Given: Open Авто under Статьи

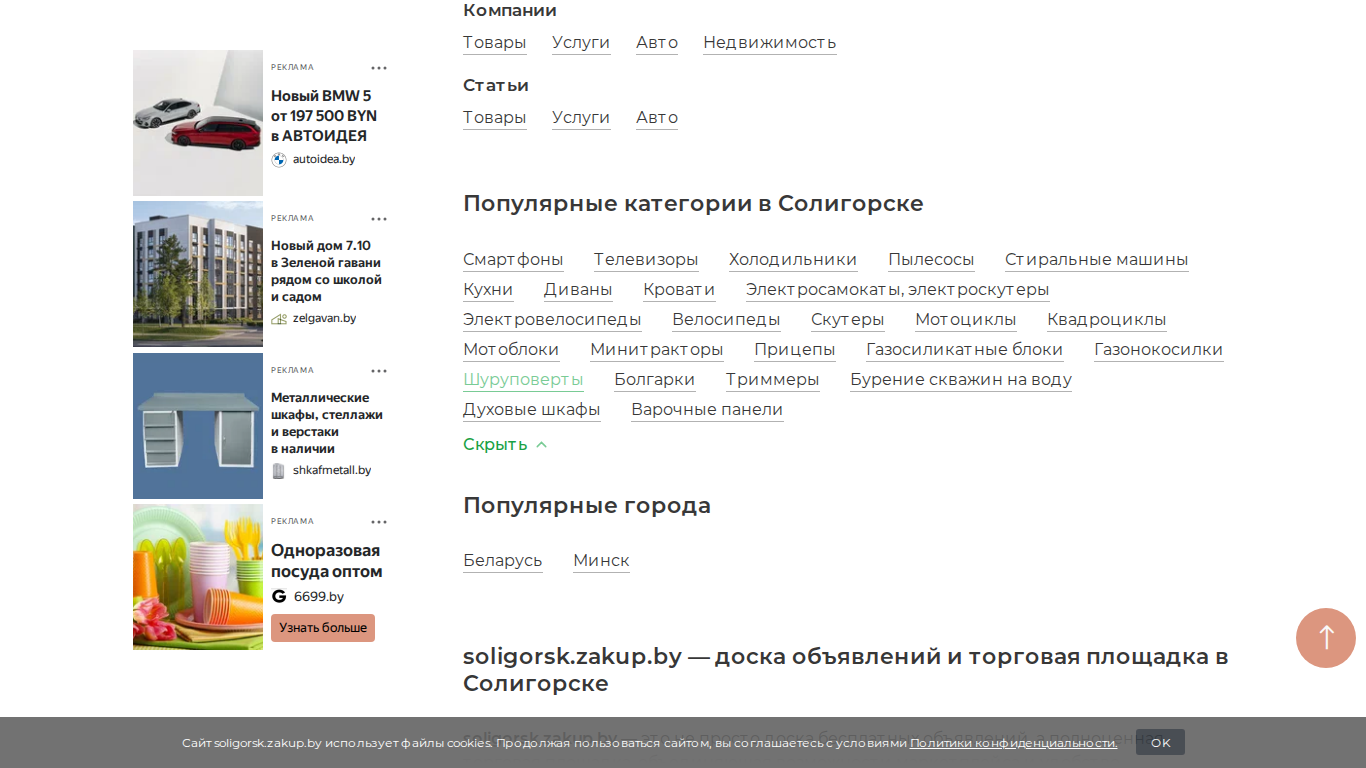Looking at the screenshot, I should pyautogui.click(x=657, y=117).
